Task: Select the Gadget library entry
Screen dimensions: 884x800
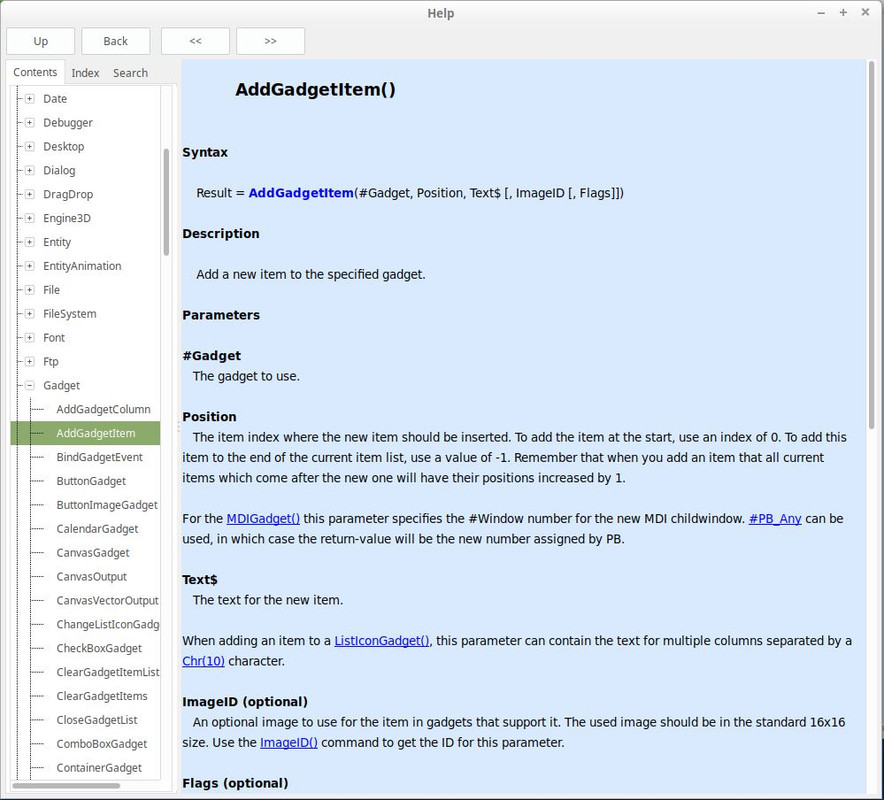Action: [x=61, y=386]
